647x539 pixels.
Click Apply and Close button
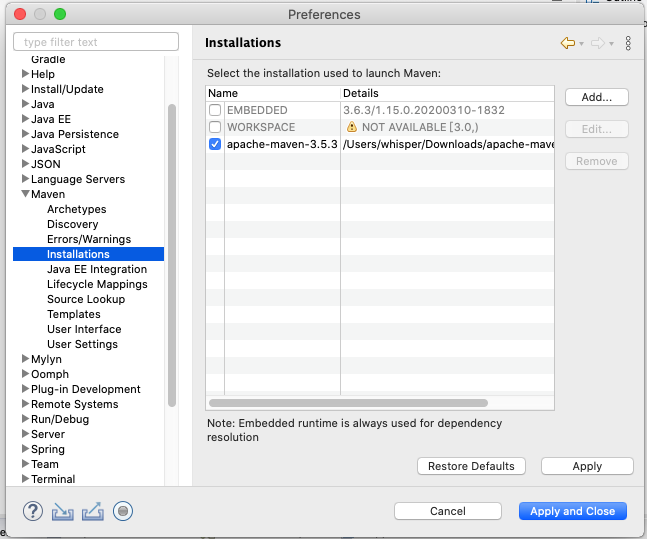click(573, 511)
